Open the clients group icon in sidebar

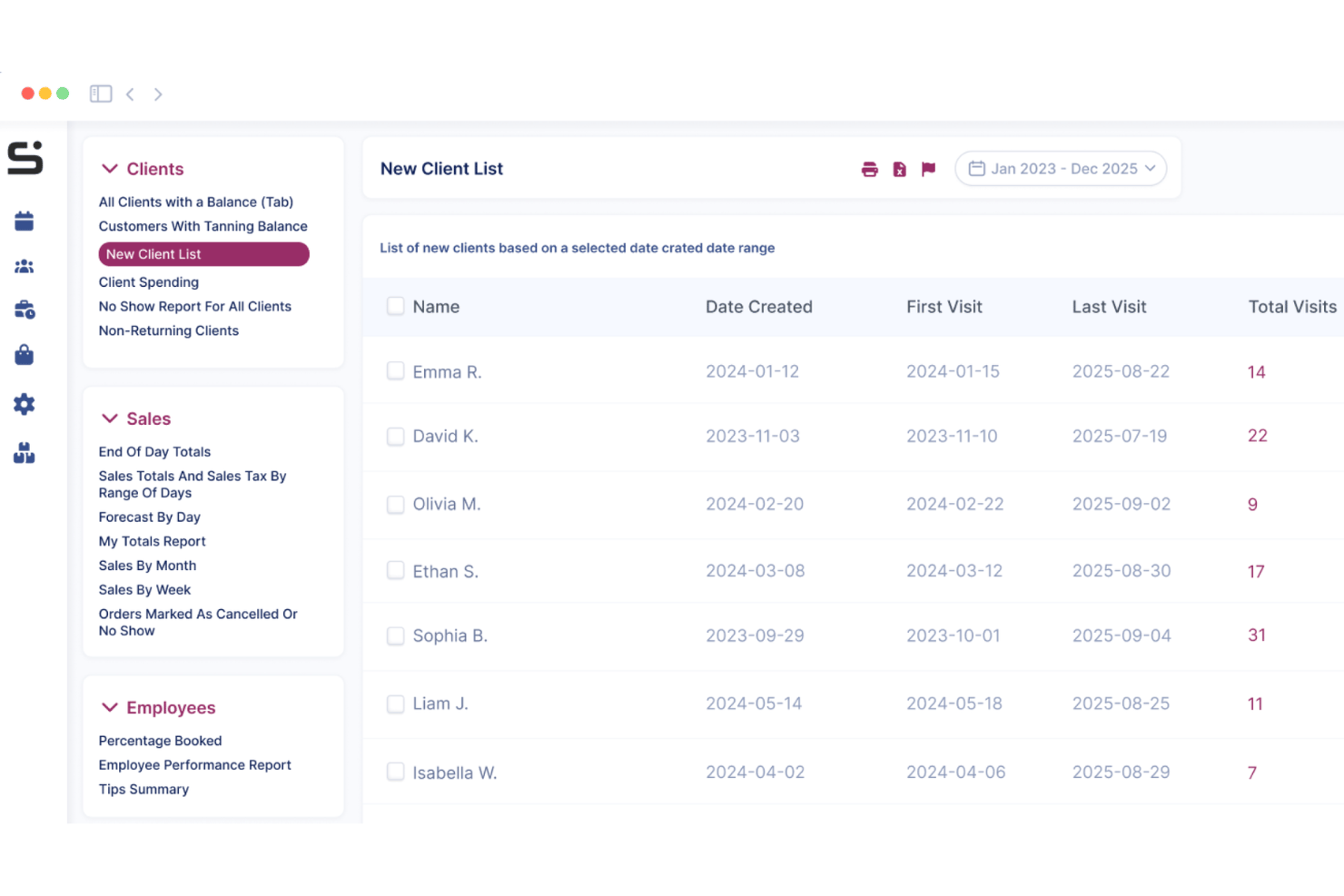[25, 266]
